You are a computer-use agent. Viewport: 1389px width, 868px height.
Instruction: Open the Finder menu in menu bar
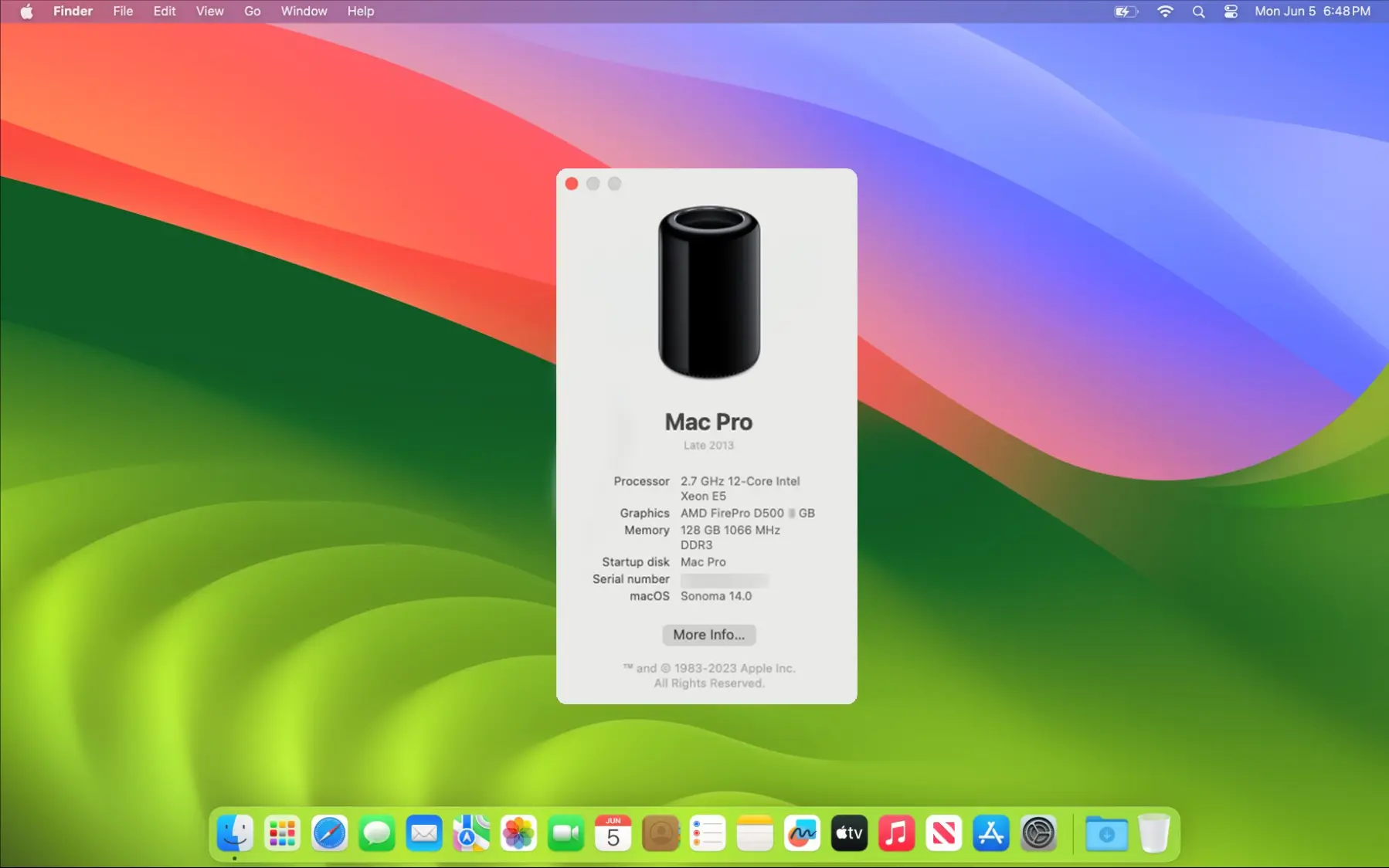[73, 12]
